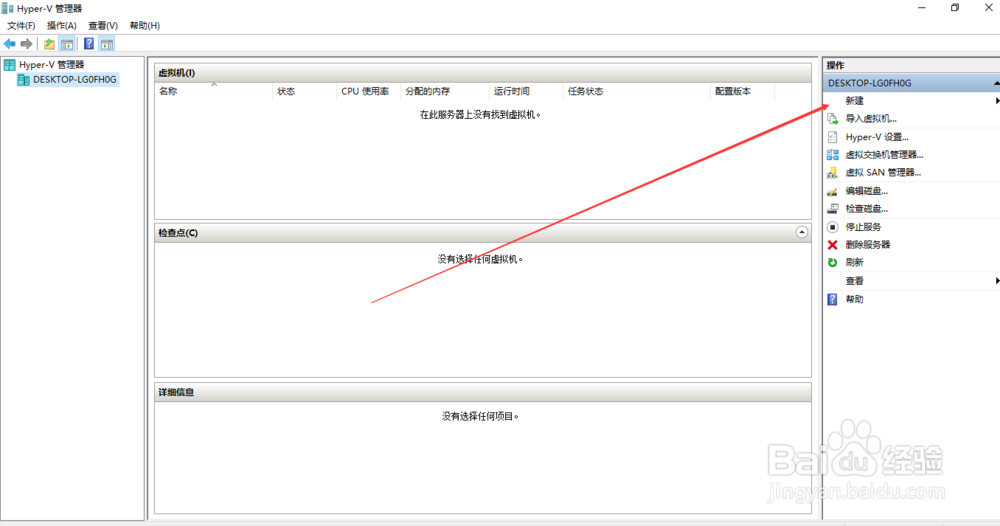Sort by the 运行时间 column header

526,91
